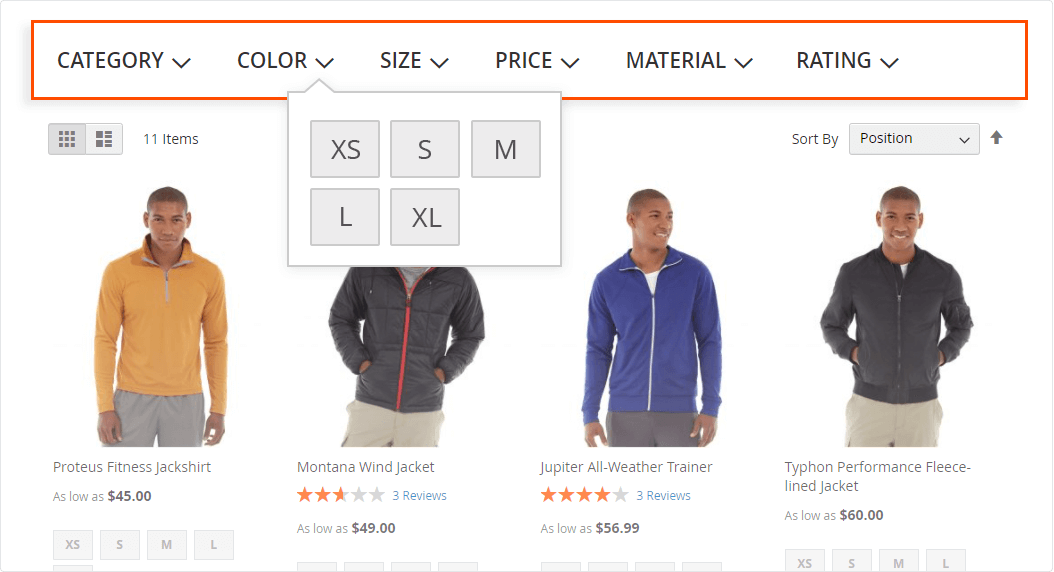1054x572 pixels.
Task: Click the ascending sort direction arrow
Action: point(996,138)
